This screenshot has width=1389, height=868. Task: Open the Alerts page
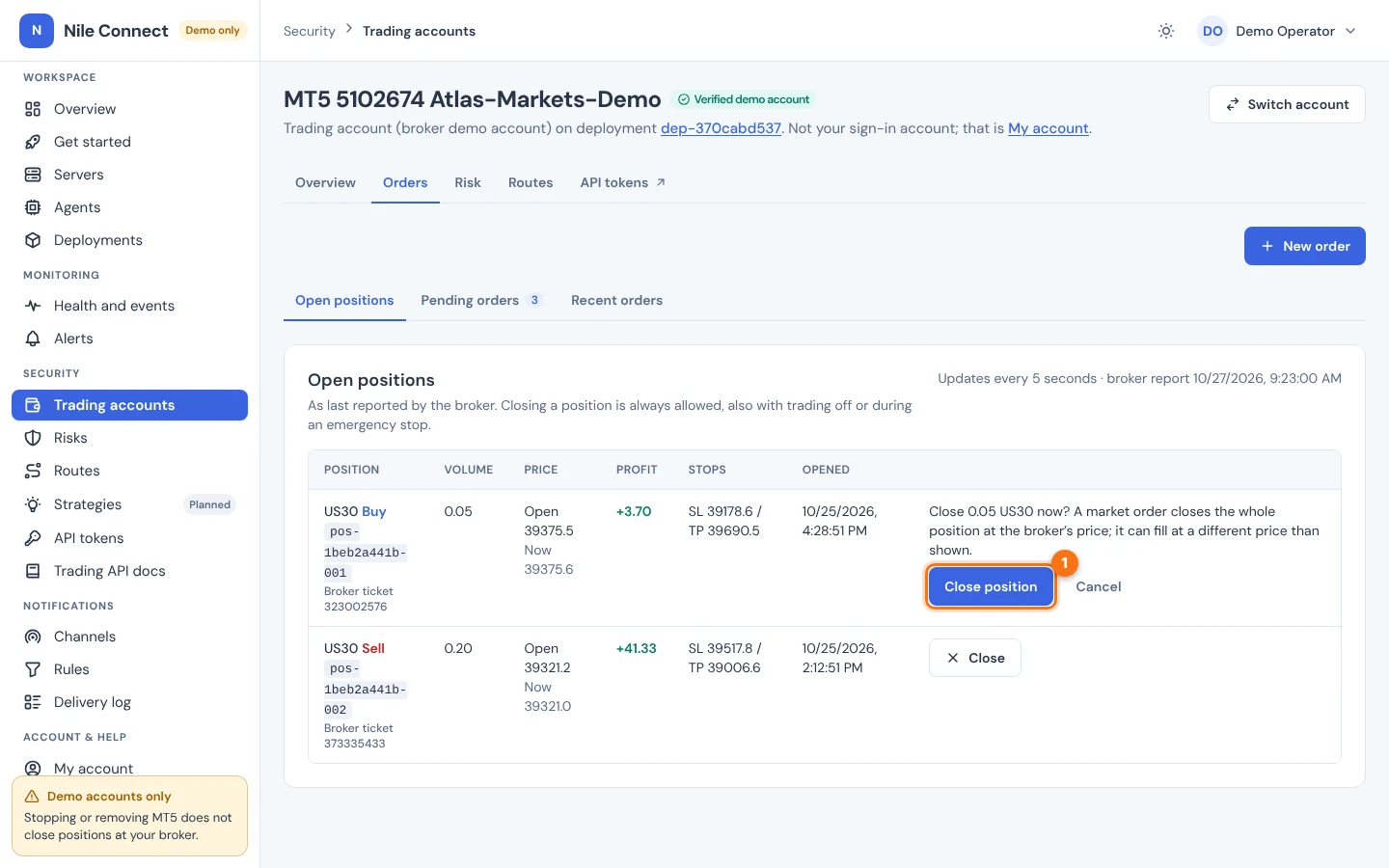click(129, 339)
